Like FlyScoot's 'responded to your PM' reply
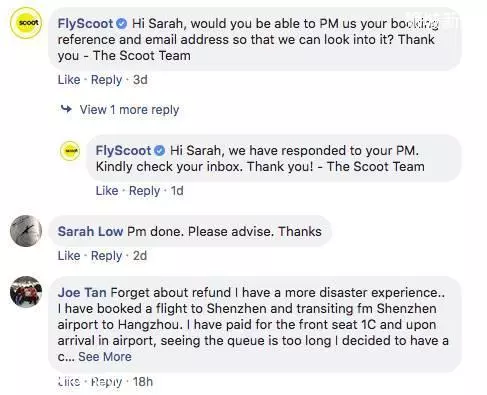Image resolution: width=487 pixels, height=395 pixels. click(x=107, y=191)
